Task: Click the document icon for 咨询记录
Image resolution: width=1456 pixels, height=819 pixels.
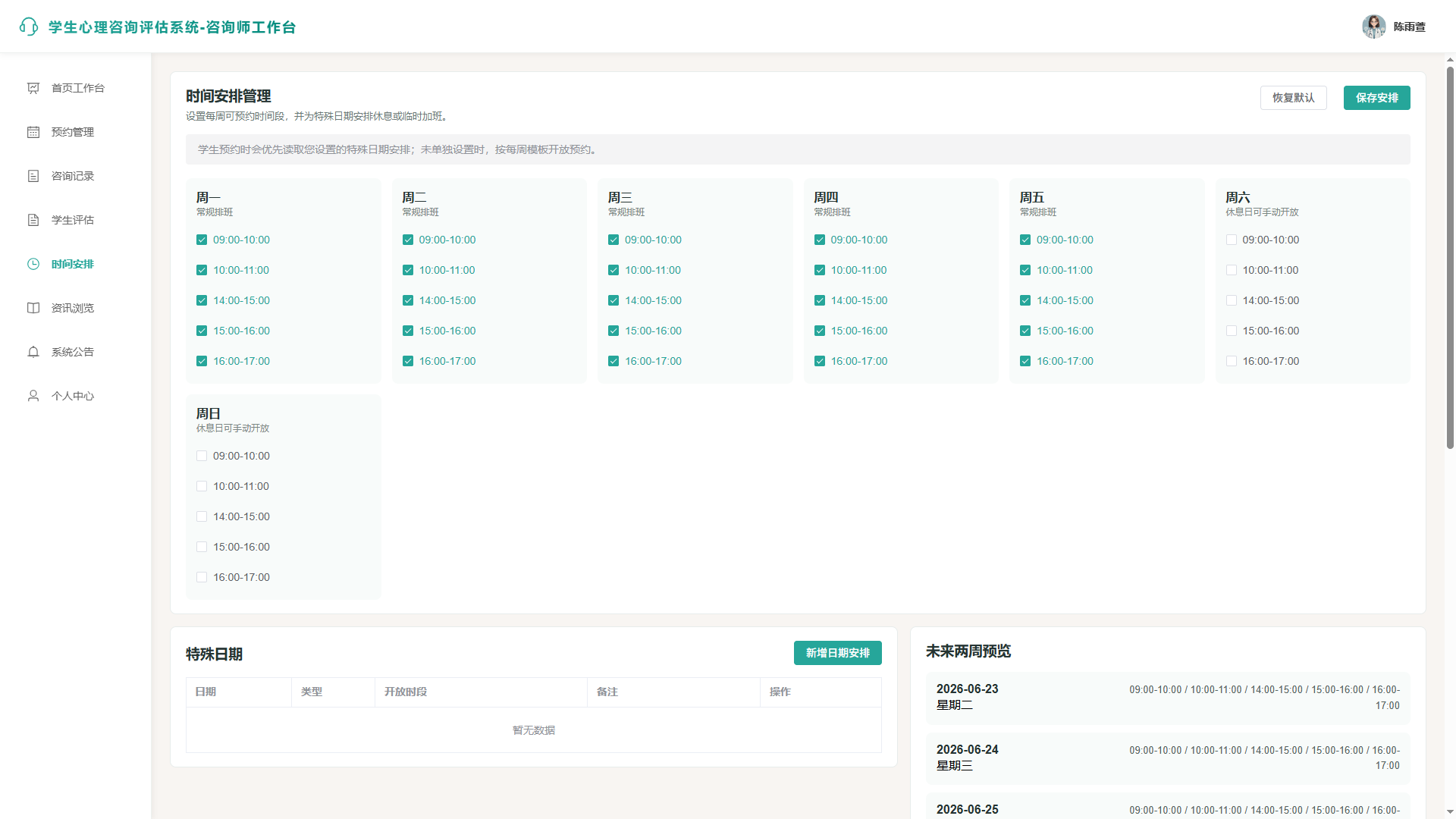Action: click(33, 176)
